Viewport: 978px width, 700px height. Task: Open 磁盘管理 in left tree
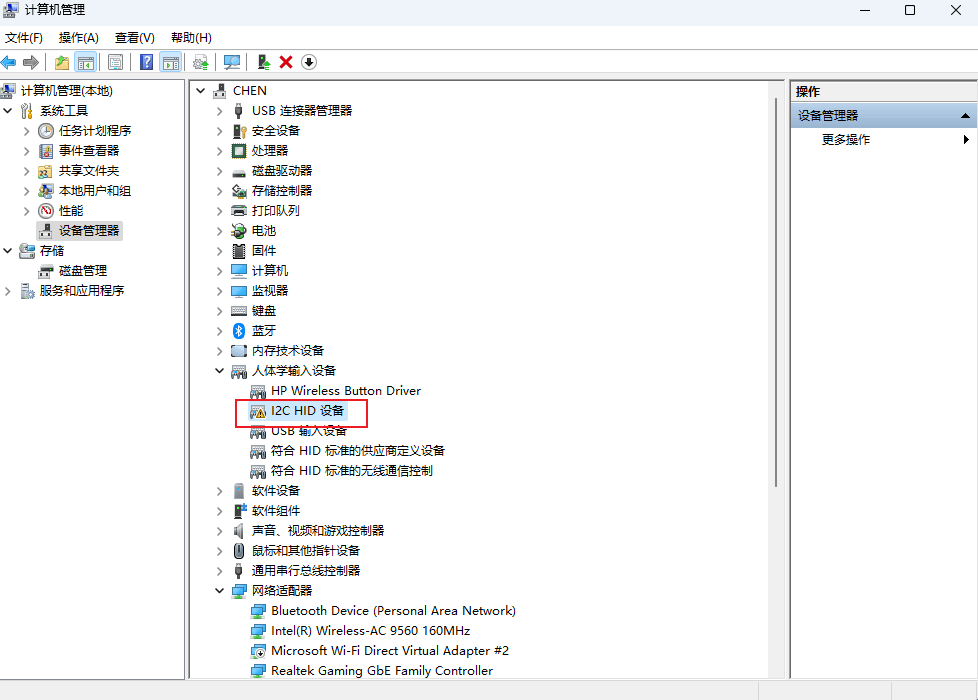click(83, 271)
